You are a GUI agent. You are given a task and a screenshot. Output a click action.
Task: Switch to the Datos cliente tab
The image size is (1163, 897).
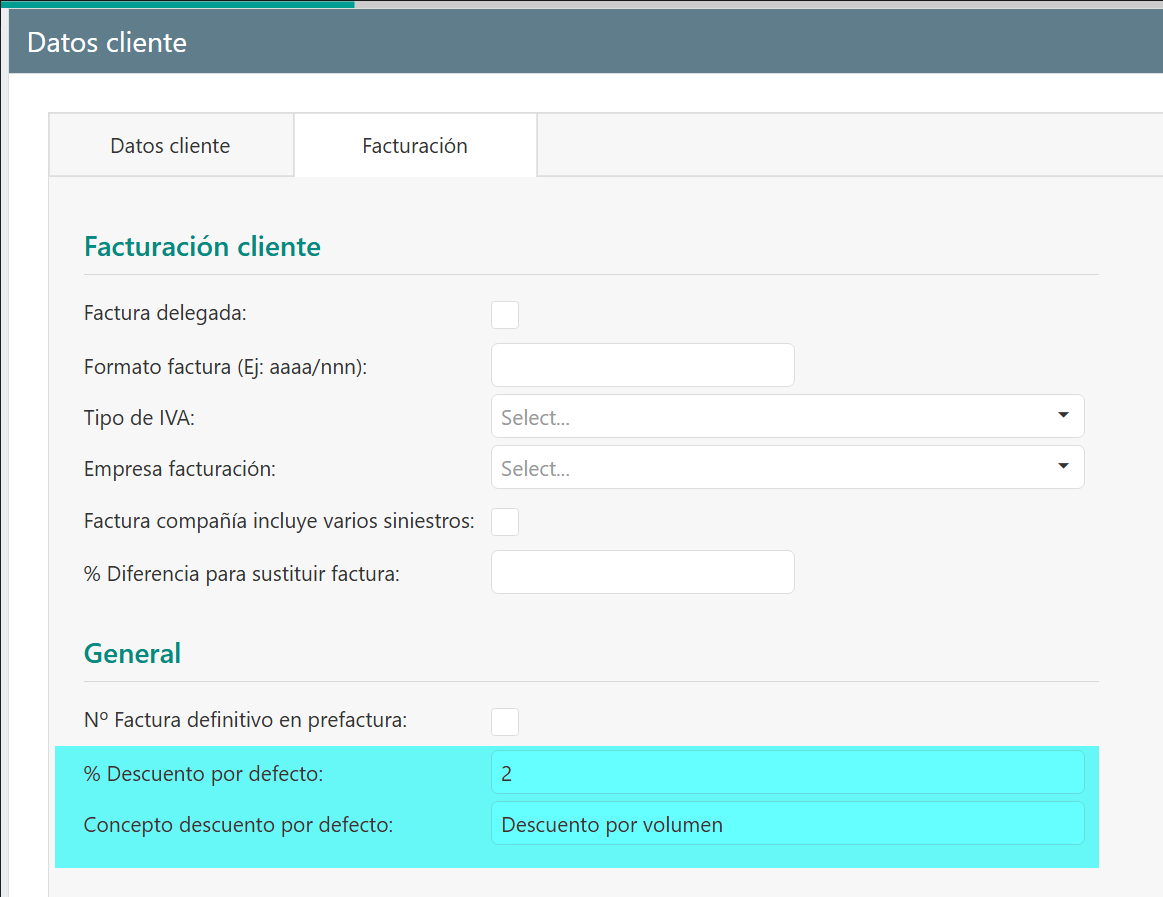click(x=170, y=146)
